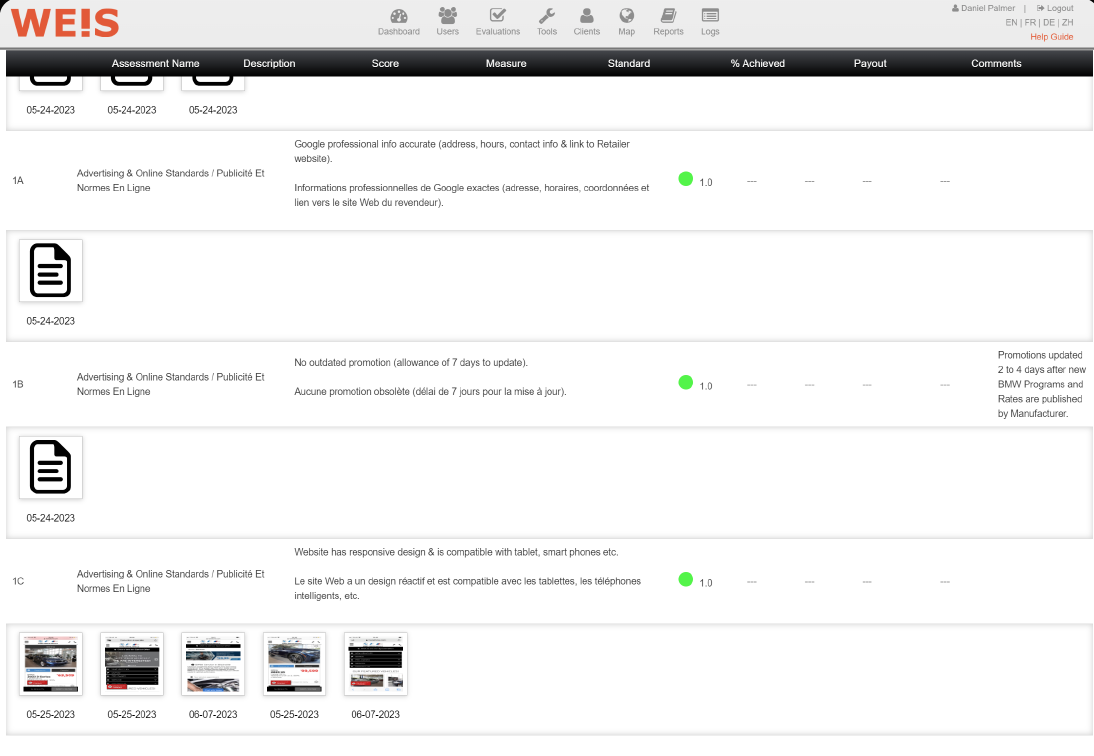Image resolution: width=1094 pixels, height=756 pixels.
Task: Click the Reports book icon
Action: pos(668,16)
